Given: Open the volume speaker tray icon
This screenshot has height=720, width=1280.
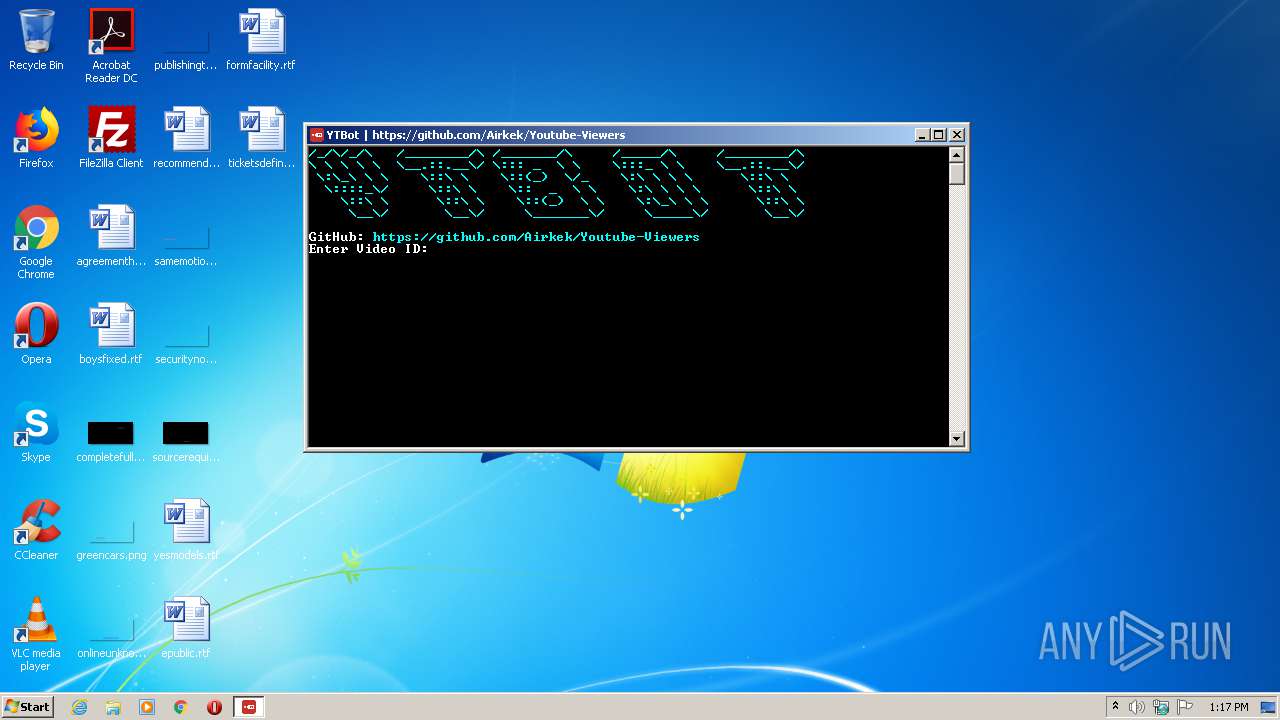Looking at the screenshot, I should click(1137, 707).
